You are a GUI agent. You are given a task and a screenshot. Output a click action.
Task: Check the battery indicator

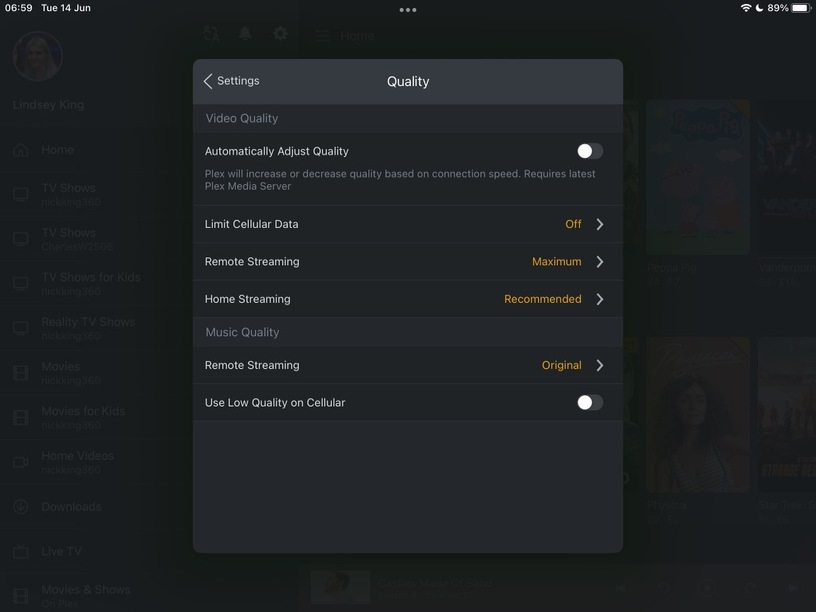coord(801,8)
